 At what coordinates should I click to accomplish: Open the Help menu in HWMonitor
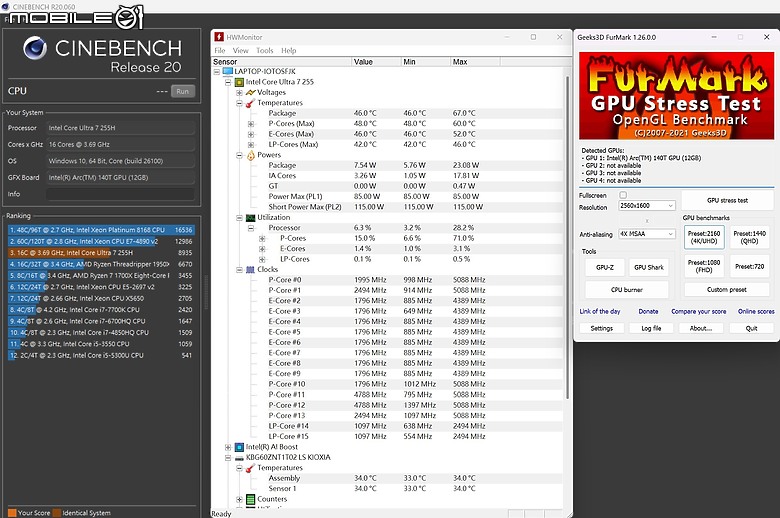click(x=289, y=50)
